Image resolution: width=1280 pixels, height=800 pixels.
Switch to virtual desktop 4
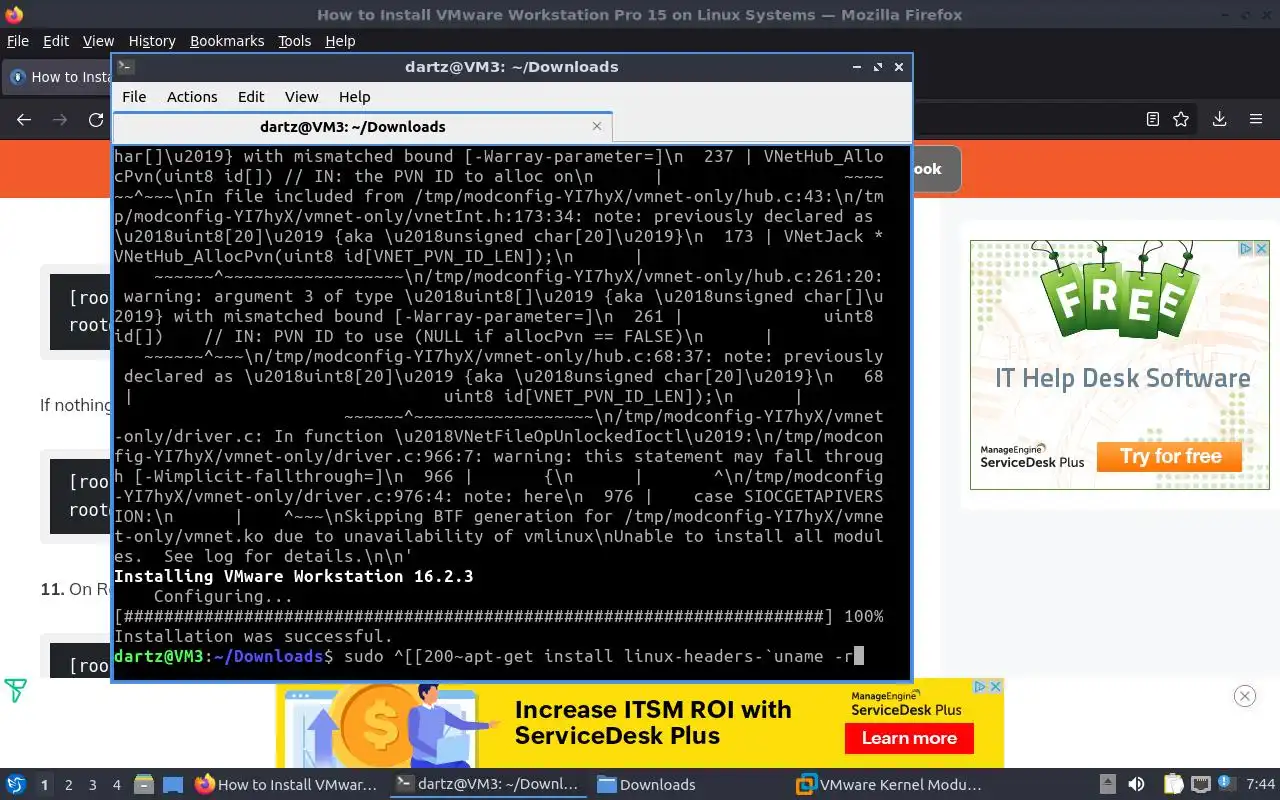tap(116, 784)
